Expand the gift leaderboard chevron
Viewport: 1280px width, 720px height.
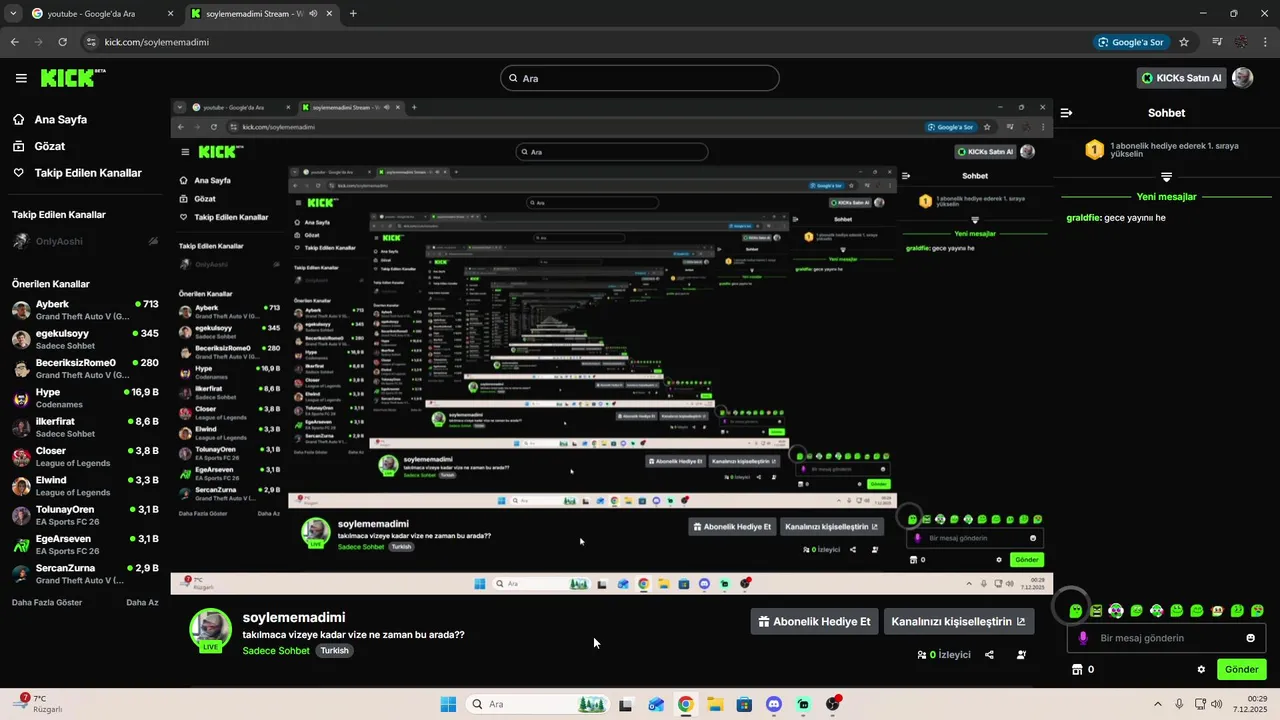click(x=1166, y=177)
